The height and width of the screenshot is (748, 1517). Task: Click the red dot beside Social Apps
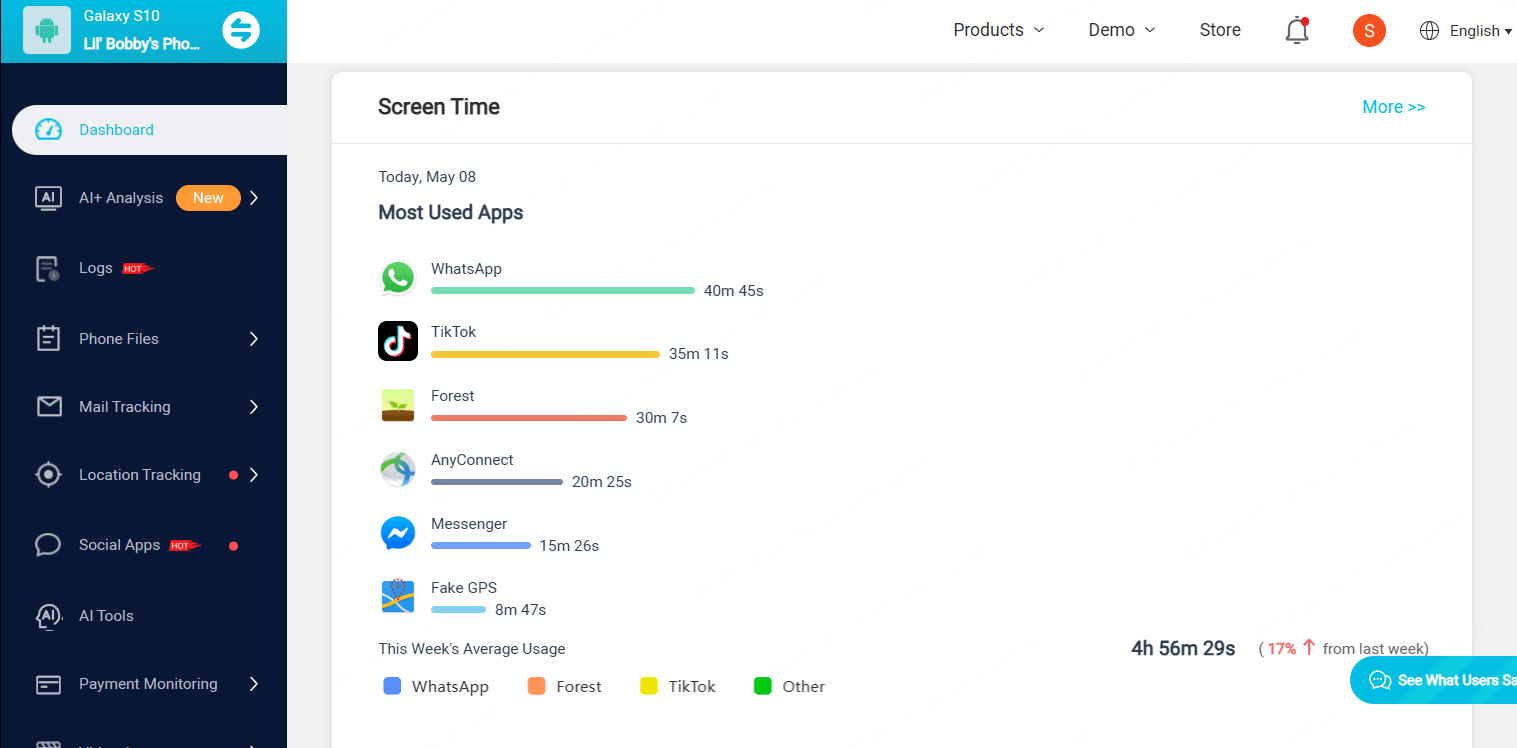233,546
